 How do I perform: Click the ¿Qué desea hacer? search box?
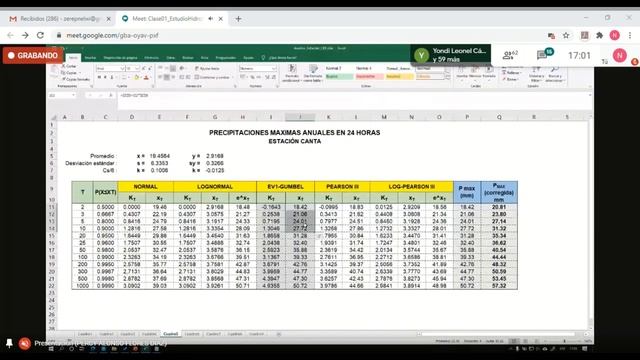282,58
